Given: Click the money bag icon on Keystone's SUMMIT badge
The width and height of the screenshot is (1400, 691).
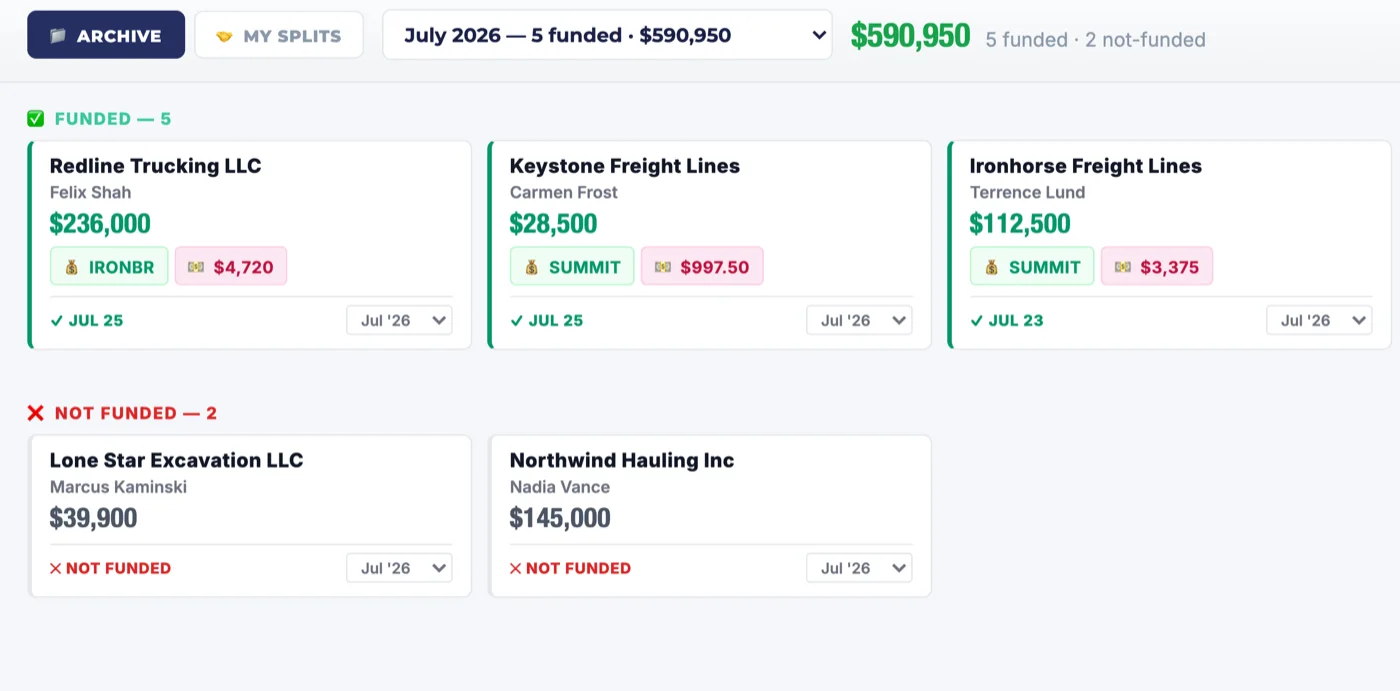Looking at the screenshot, I should [x=532, y=267].
